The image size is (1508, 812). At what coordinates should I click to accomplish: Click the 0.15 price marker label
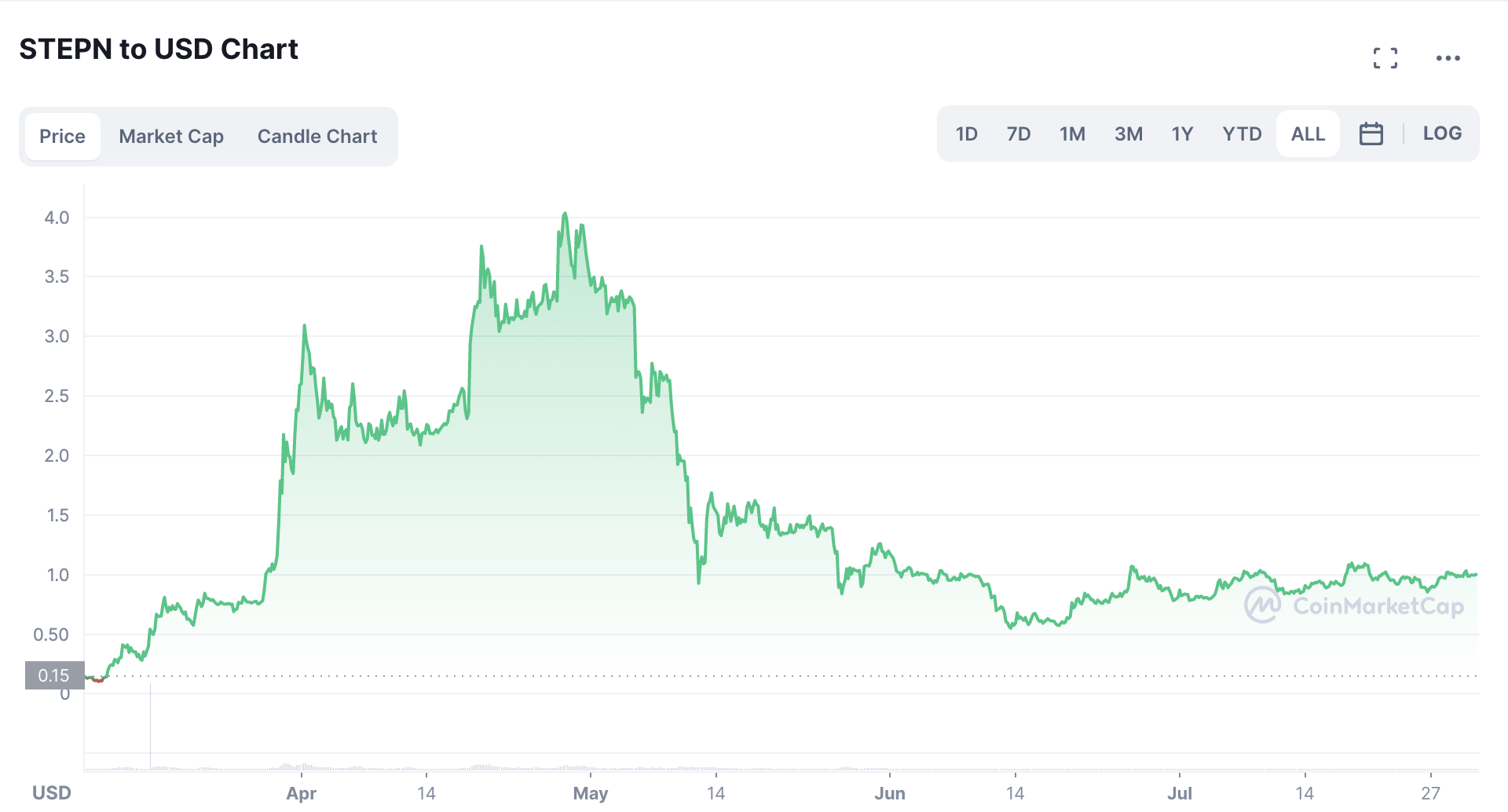pyautogui.click(x=54, y=675)
